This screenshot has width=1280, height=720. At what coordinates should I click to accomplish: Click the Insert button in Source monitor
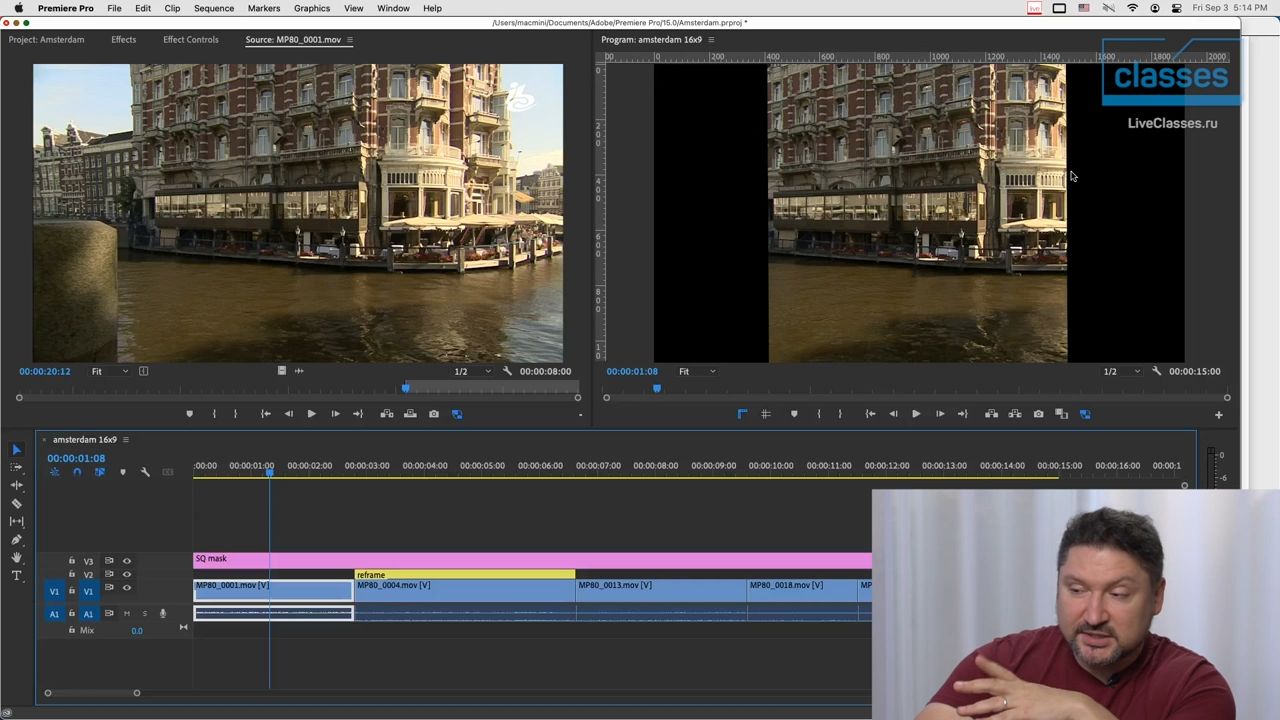(387, 414)
